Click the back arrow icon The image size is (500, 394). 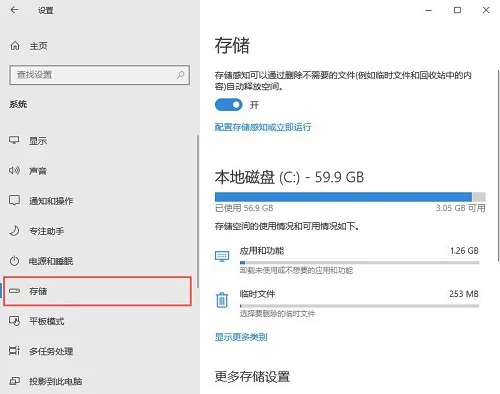[x=14, y=10]
